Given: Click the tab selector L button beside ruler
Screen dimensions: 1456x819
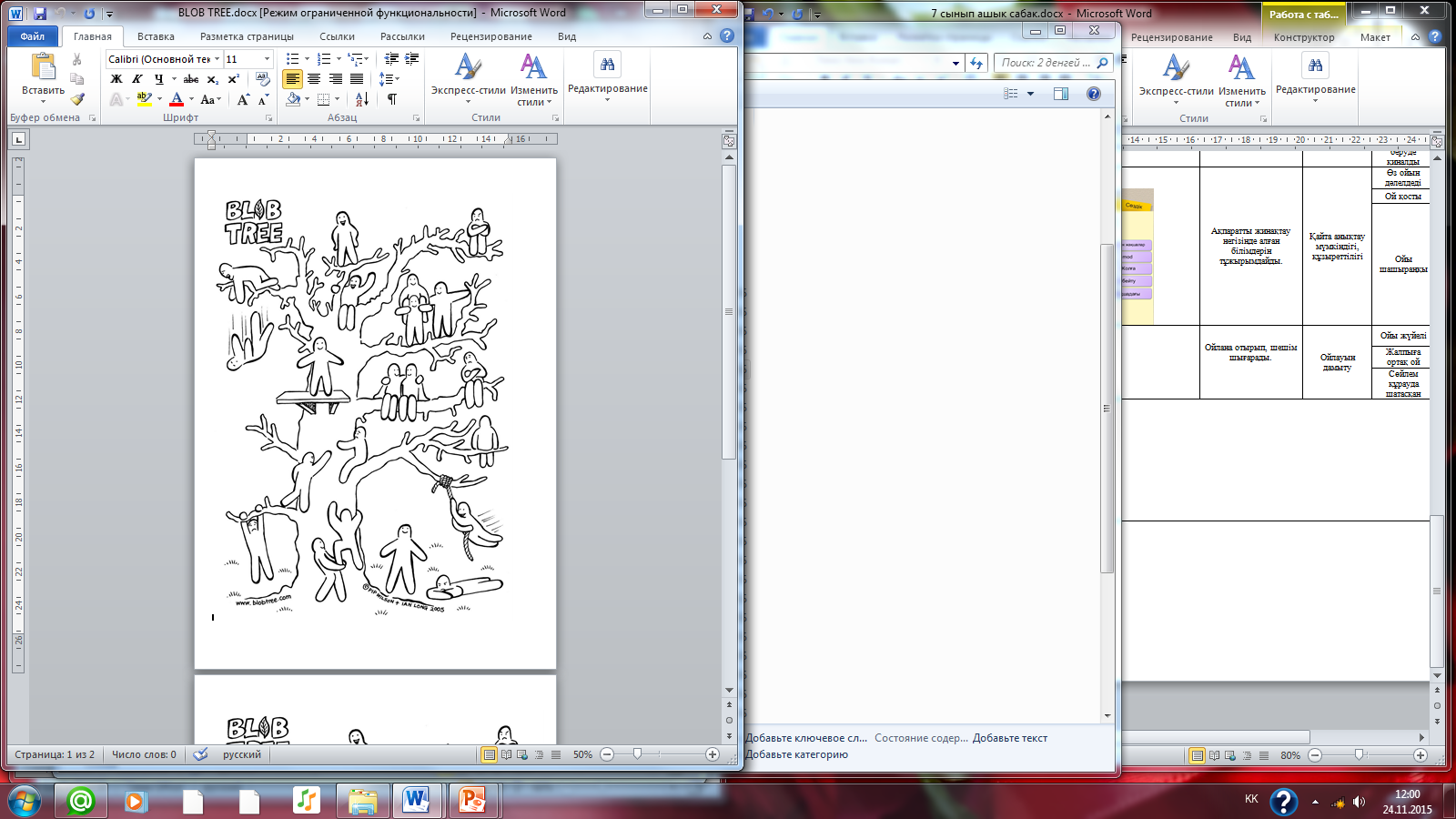Looking at the screenshot, I should click(19, 139).
